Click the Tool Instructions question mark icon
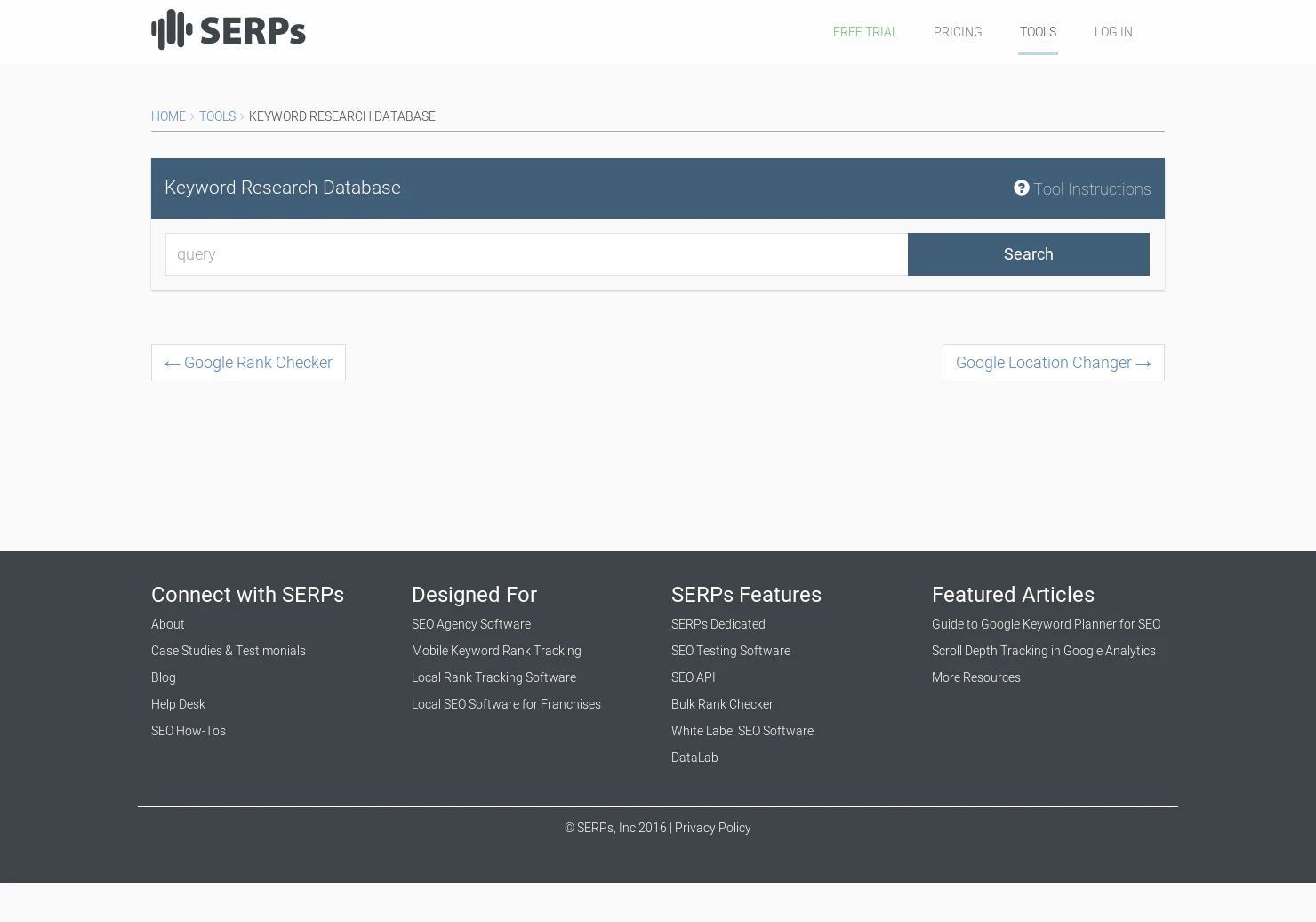The width and height of the screenshot is (1316, 922). tap(1021, 188)
